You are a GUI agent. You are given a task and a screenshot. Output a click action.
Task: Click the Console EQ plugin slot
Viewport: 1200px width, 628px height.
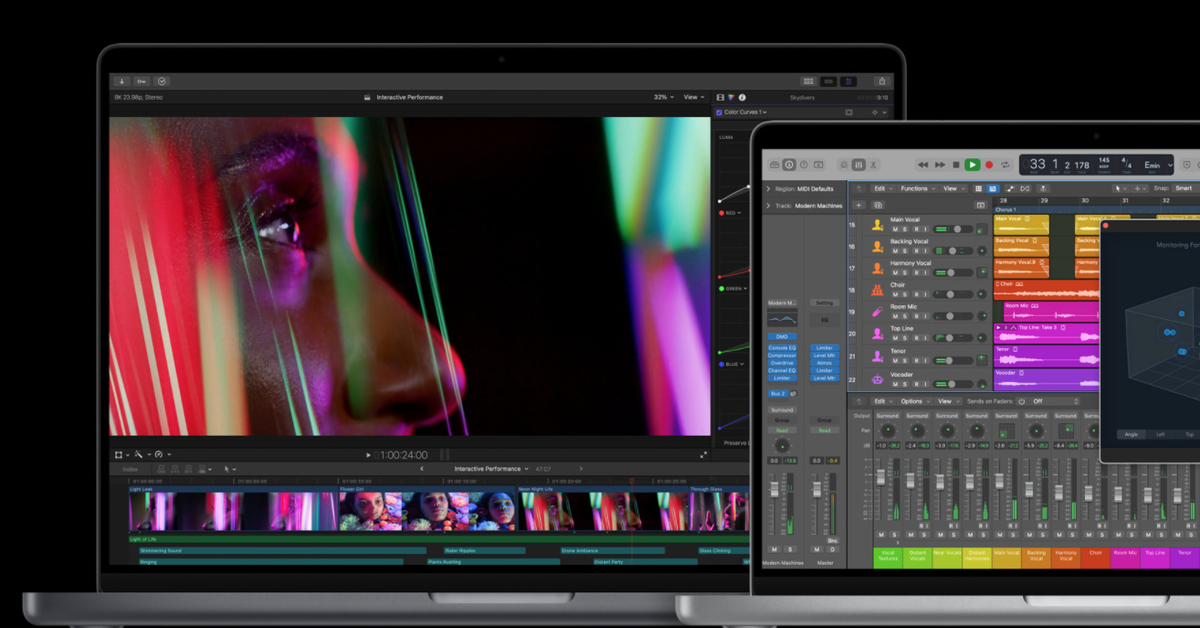pyautogui.click(x=782, y=348)
